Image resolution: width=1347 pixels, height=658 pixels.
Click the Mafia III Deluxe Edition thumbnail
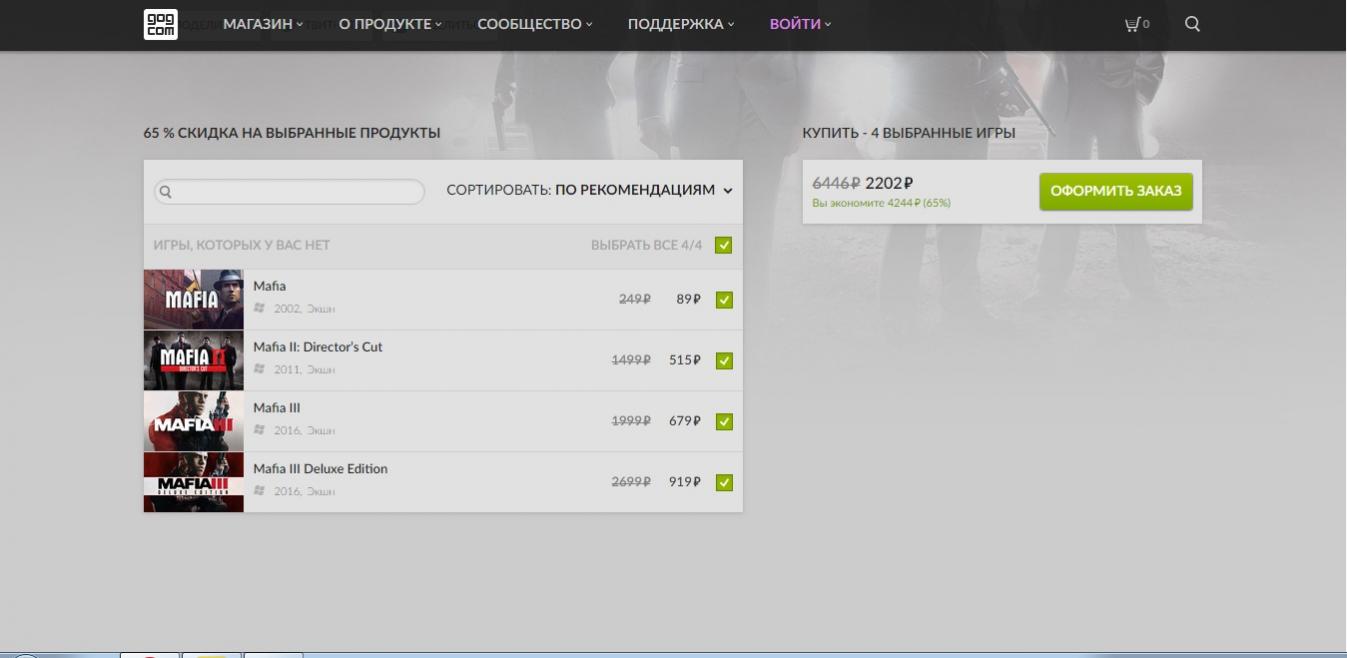[x=194, y=482]
